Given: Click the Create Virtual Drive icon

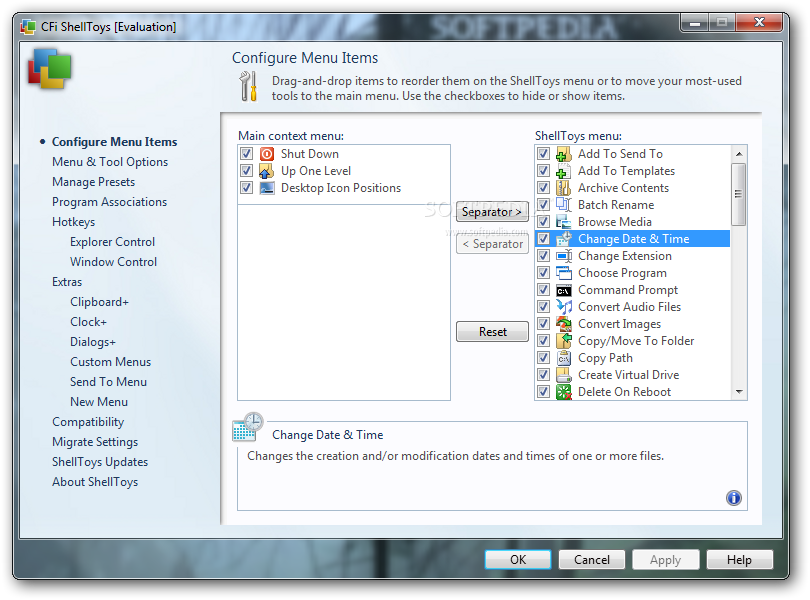Looking at the screenshot, I should [564, 375].
